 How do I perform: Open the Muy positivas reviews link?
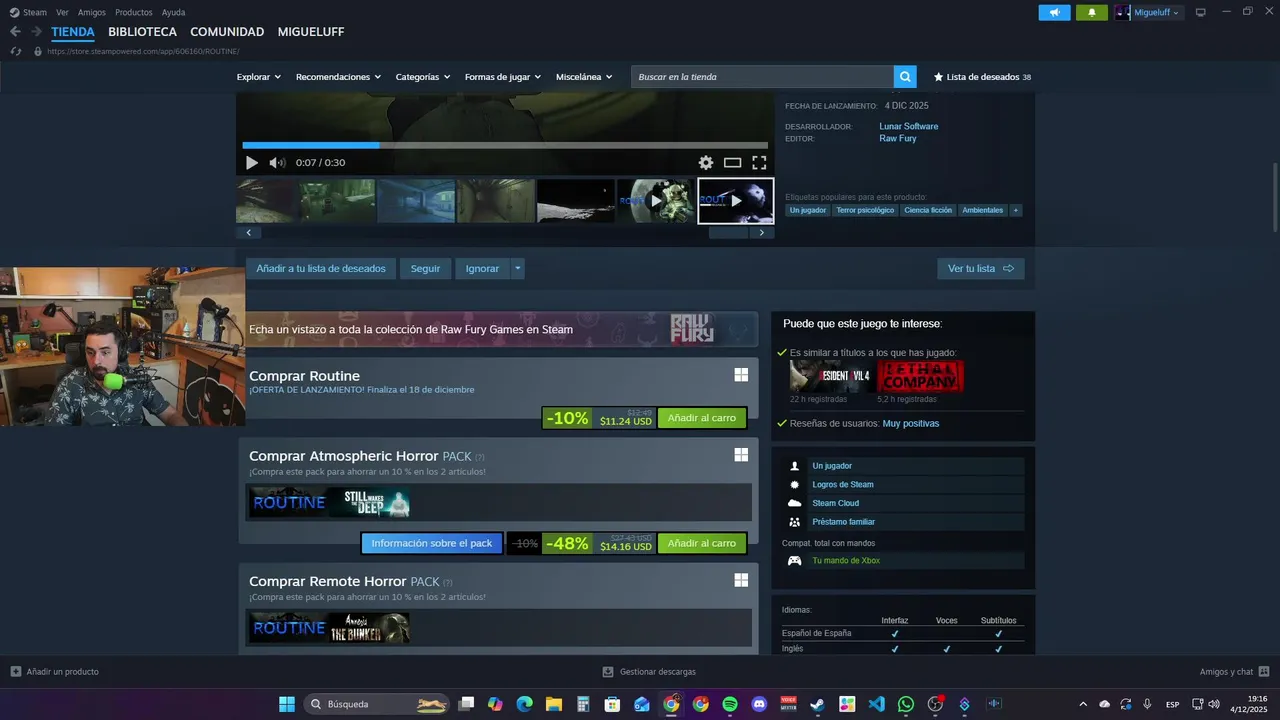[x=911, y=424]
